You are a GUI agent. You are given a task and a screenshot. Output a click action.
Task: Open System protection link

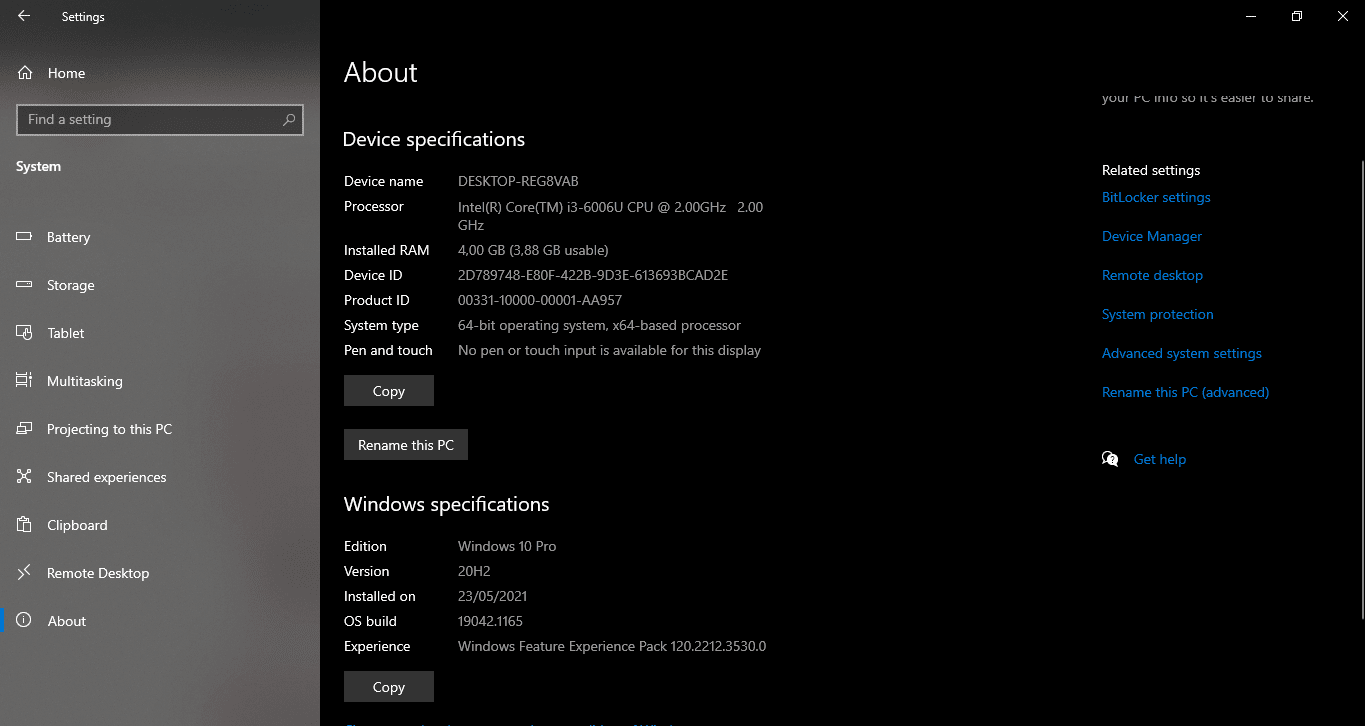(1158, 314)
